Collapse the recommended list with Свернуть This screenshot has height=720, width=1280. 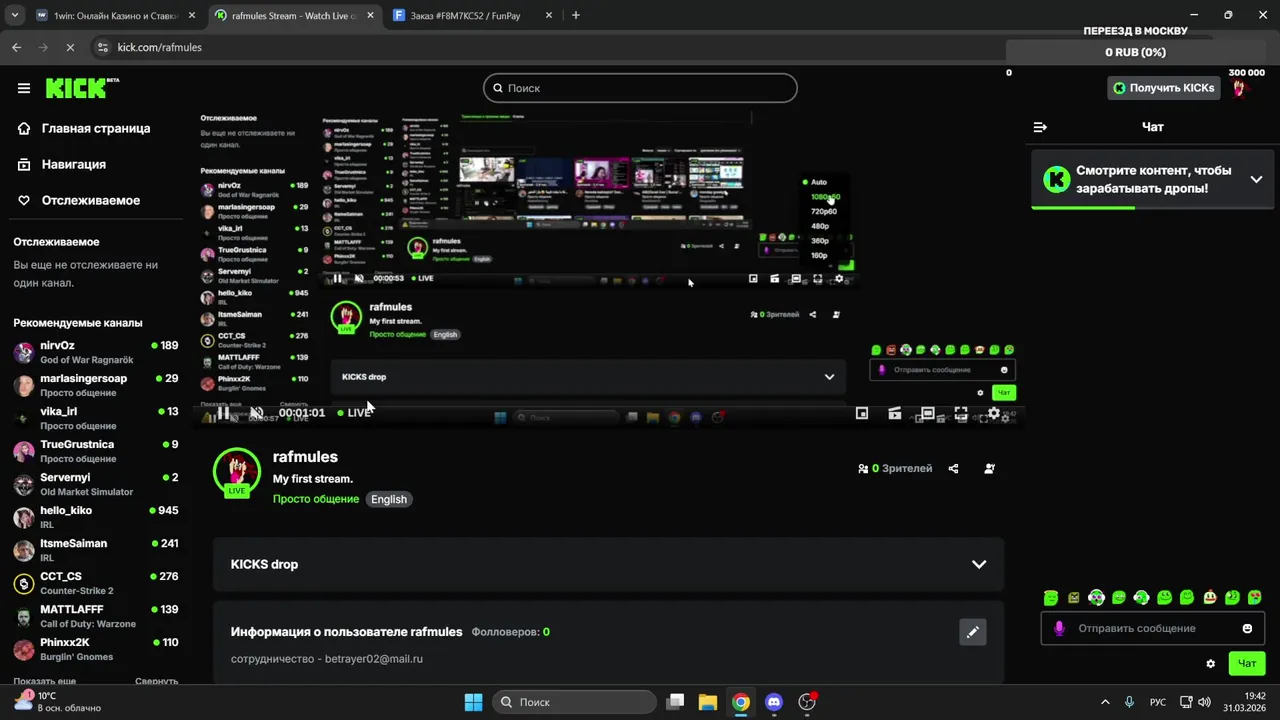(157, 681)
